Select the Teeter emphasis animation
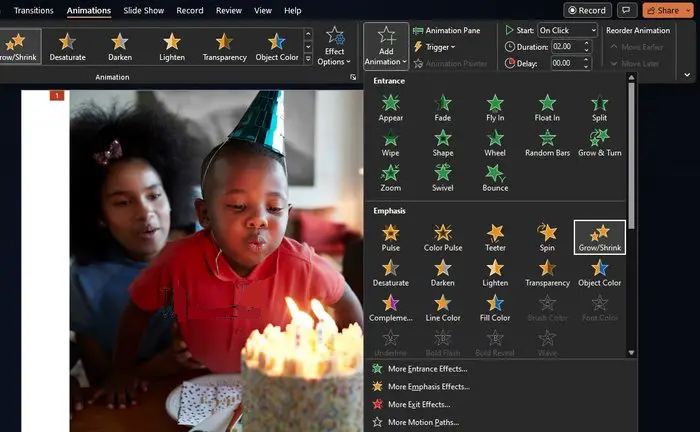Image resolution: width=700 pixels, height=432 pixels. (495, 238)
